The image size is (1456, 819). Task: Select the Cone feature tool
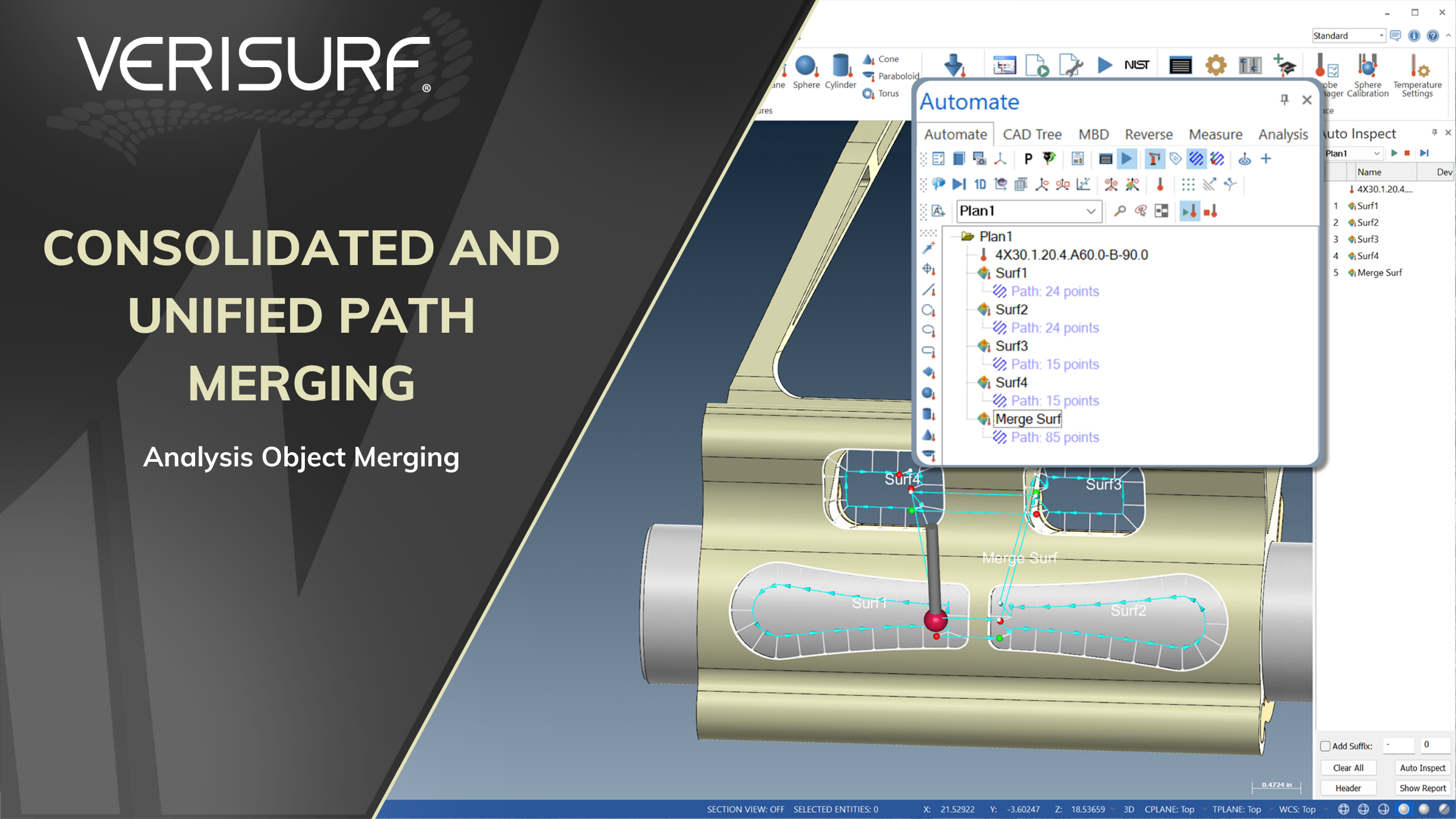pyautogui.click(x=881, y=59)
